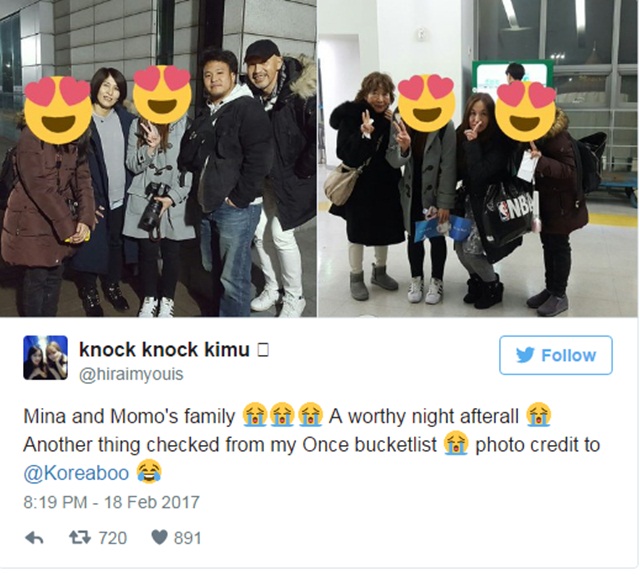Click the Twitter bird icon in Follow button
The image size is (640, 575).
(525, 355)
